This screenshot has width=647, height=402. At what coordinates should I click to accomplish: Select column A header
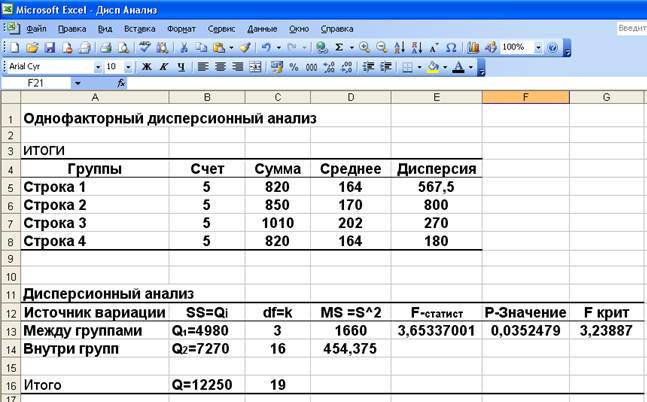pos(94,97)
